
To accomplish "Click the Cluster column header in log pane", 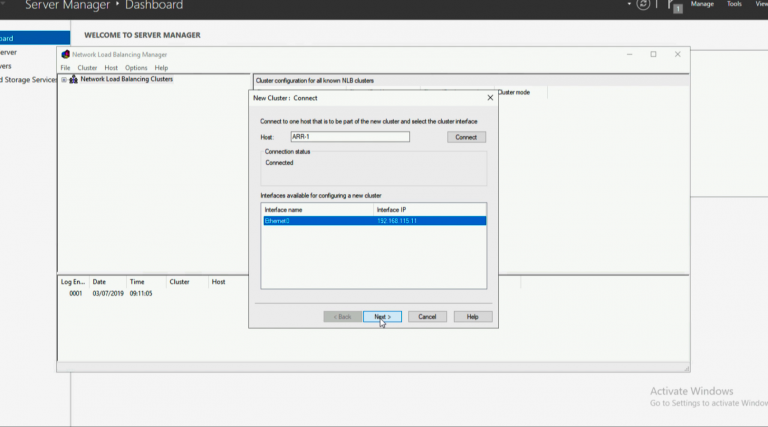I will 187,282.
